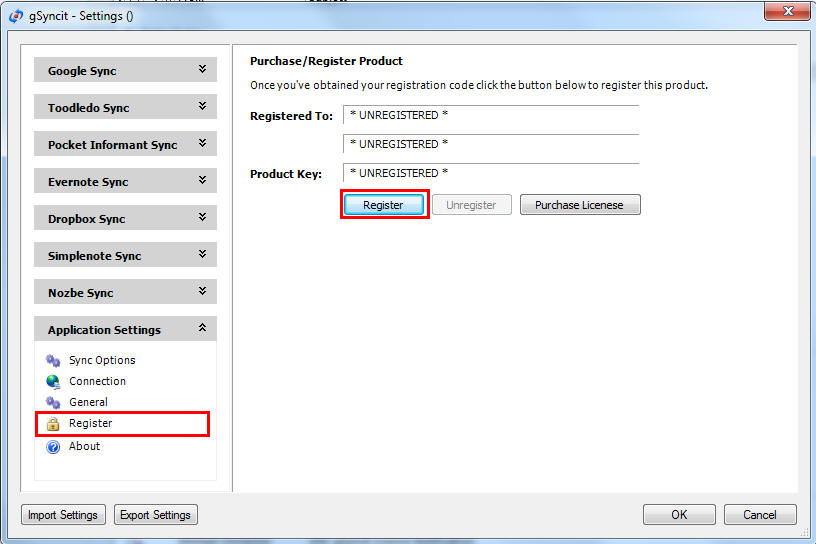Click the Register padlock icon

click(x=53, y=424)
